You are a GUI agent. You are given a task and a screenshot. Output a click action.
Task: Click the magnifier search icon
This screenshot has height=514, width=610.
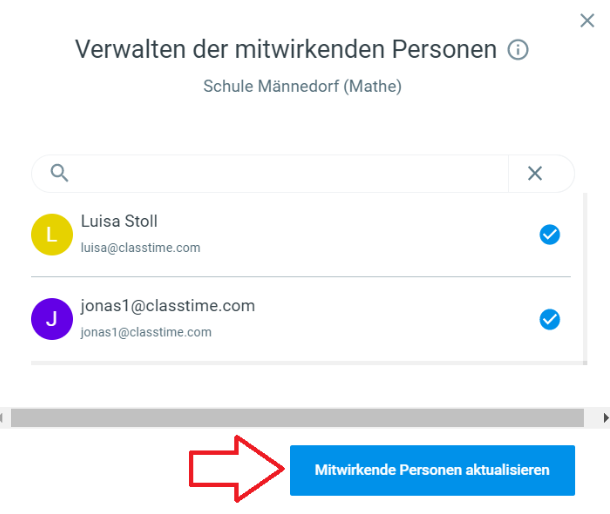click(60, 173)
